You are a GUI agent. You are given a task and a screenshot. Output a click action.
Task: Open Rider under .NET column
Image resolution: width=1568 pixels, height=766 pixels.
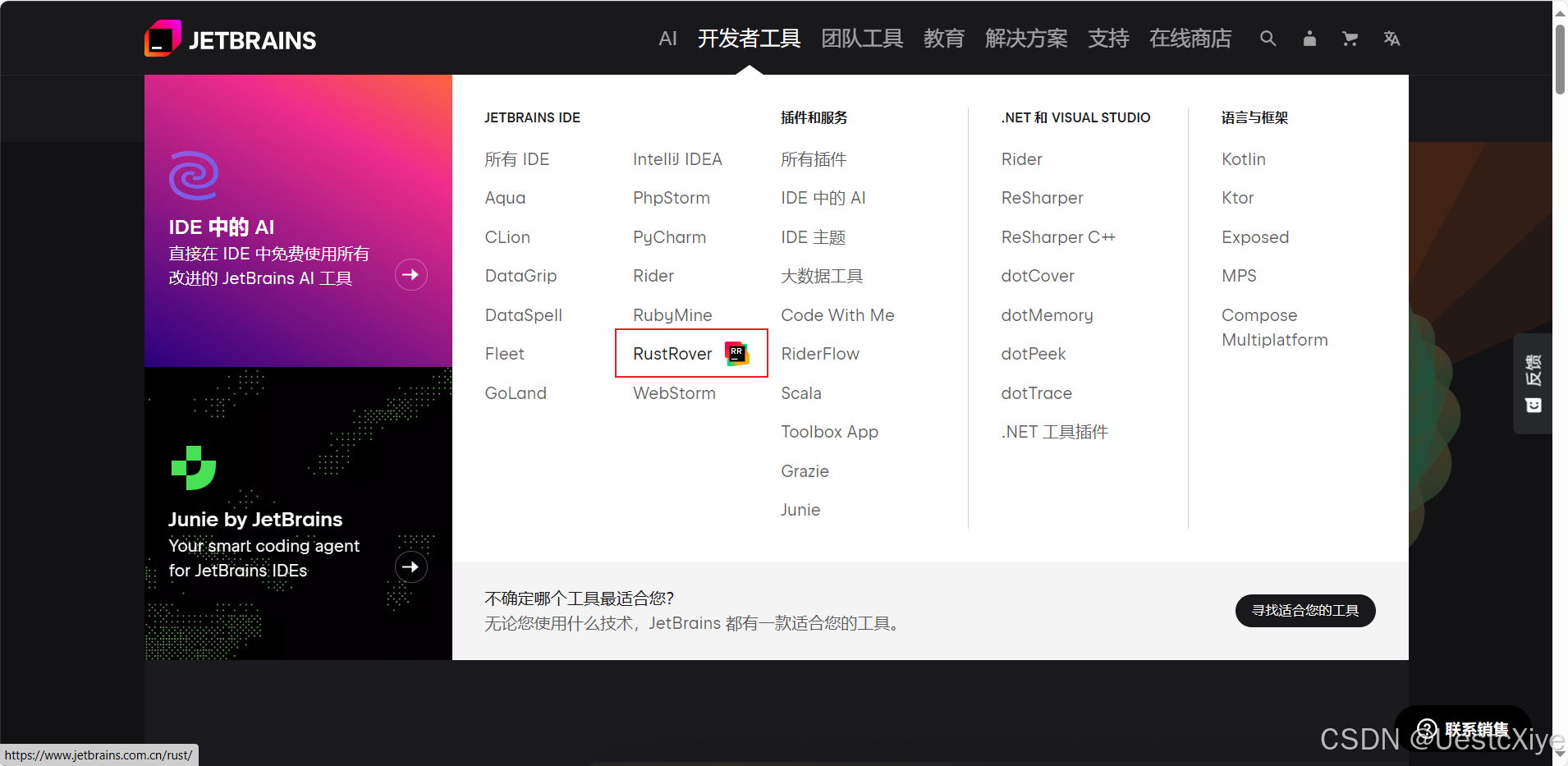pyautogui.click(x=1021, y=159)
